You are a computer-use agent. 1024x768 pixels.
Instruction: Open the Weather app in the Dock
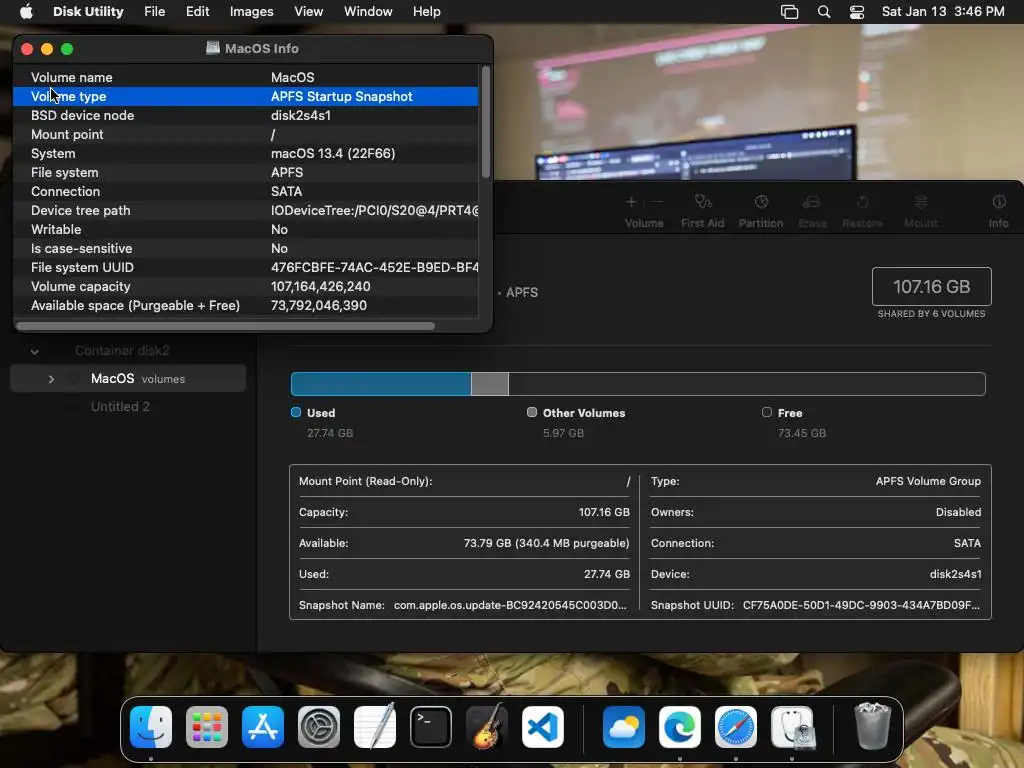click(624, 727)
